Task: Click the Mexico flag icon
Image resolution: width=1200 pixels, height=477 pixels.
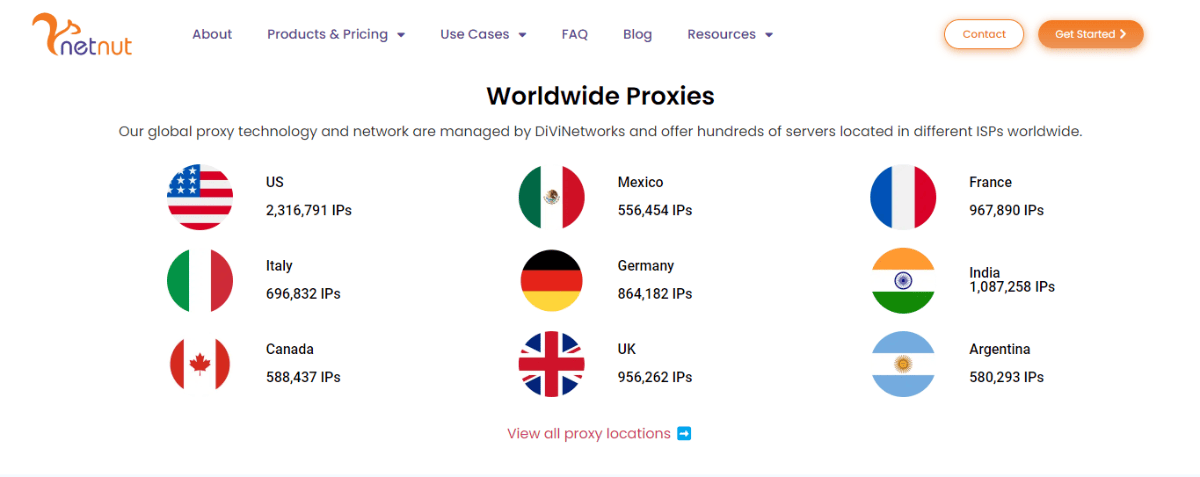Action: coord(551,197)
